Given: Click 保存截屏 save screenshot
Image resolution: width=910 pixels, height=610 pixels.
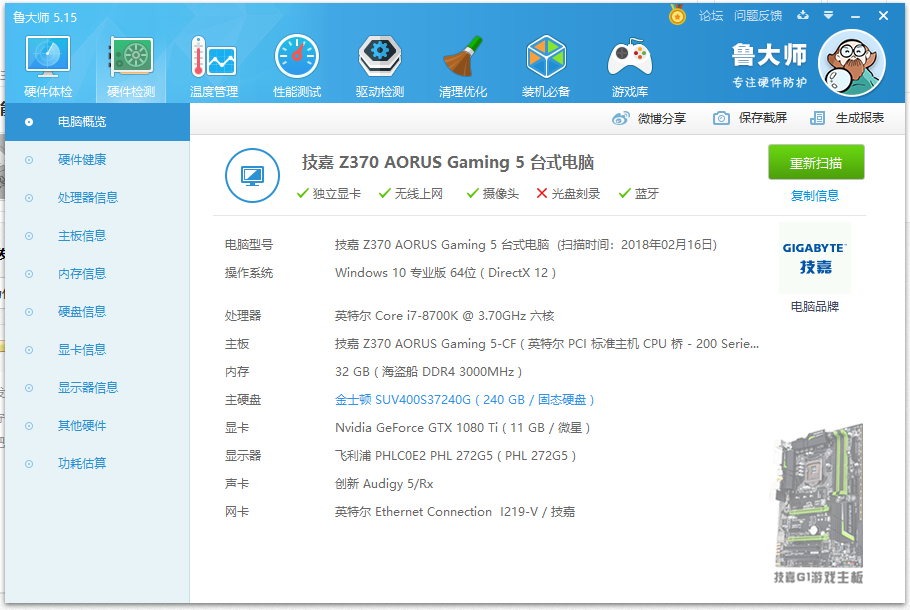Looking at the screenshot, I should tap(750, 118).
